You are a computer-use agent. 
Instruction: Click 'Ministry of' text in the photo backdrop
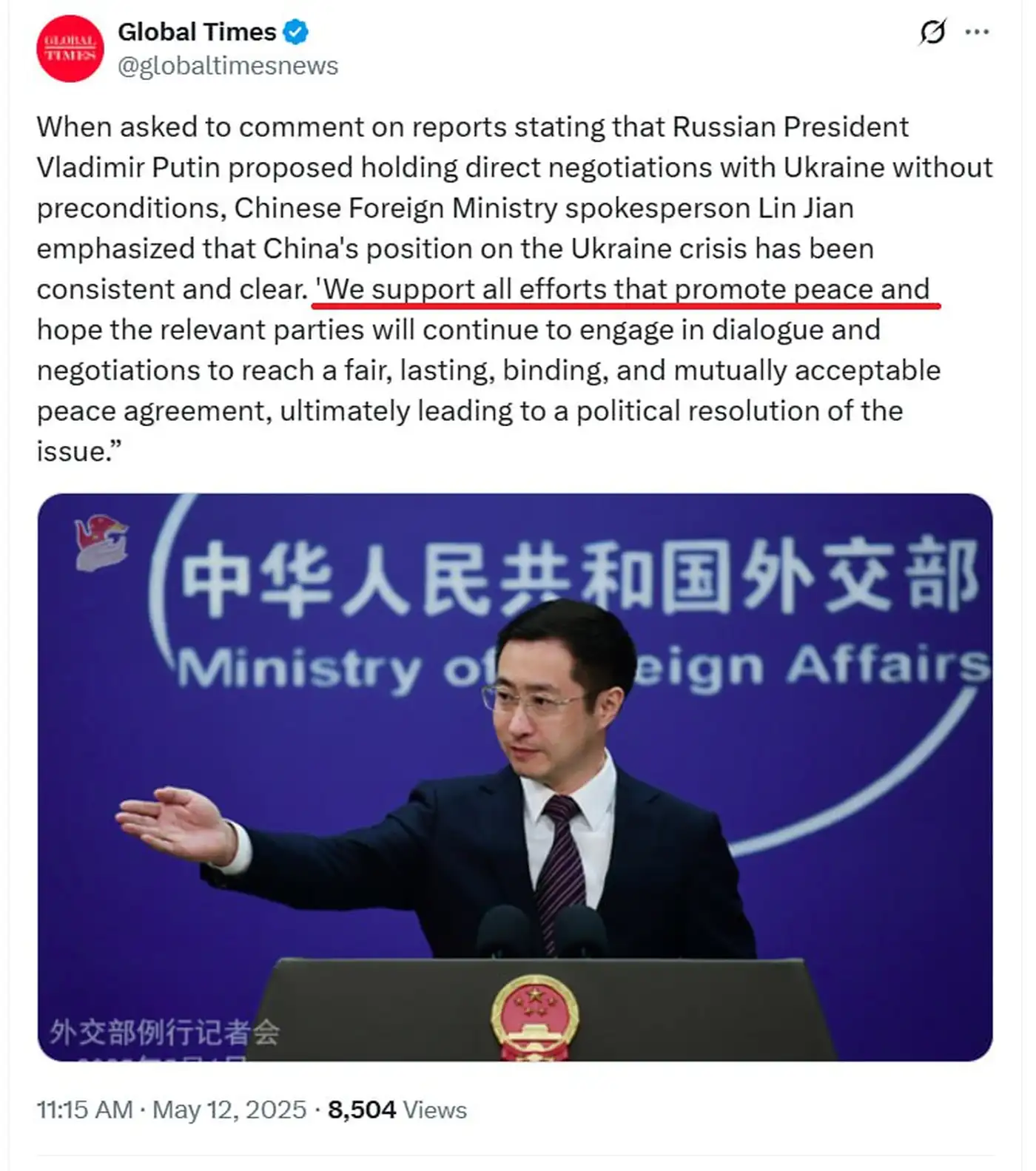point(337,668)
